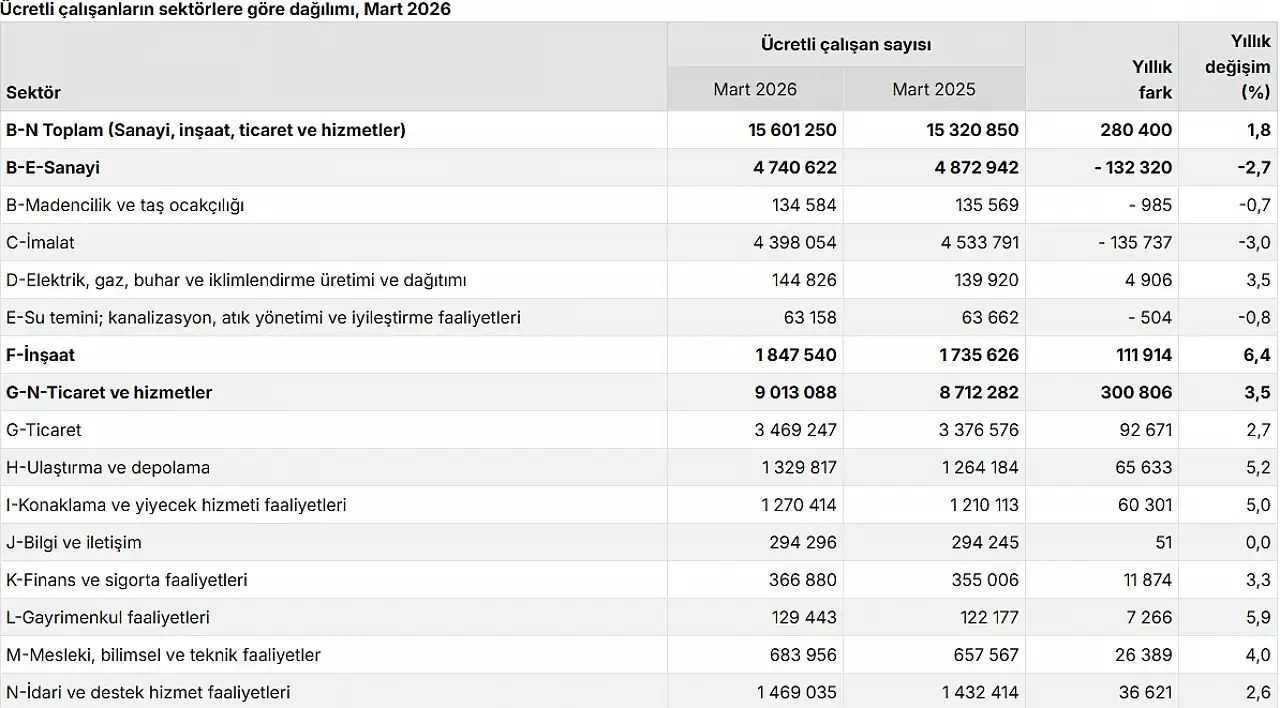Viewport: 1280px width, 708px height.
Task: Select the value 1 270 414
Action: [x=799, y=505]
